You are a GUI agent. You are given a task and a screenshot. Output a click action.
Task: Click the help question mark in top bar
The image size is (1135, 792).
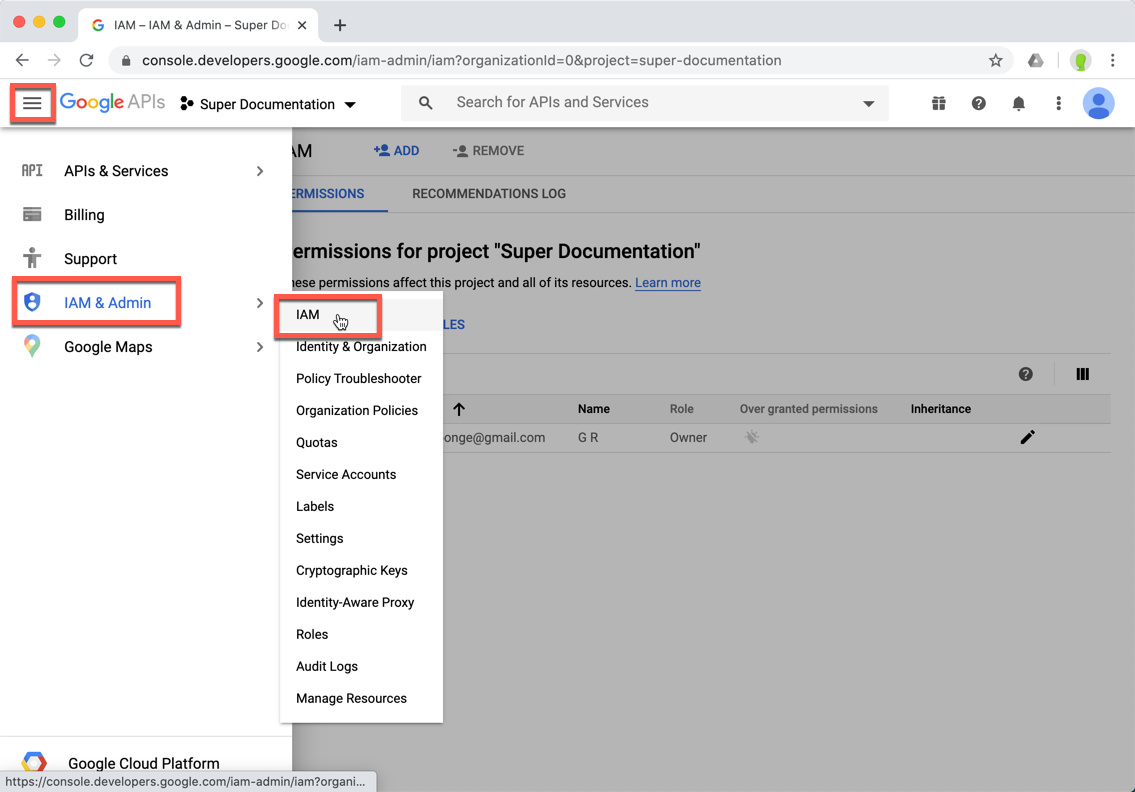(978, 103)
